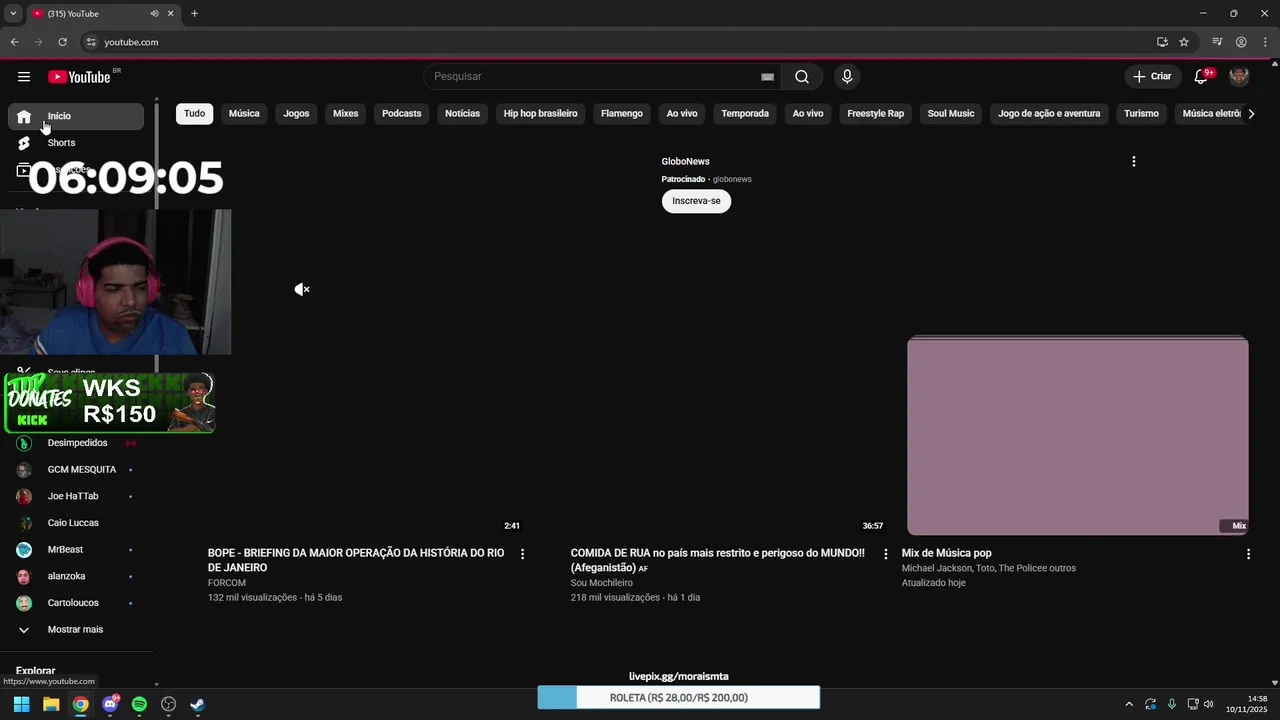Open the account avatar menu

pos(1239,77)
